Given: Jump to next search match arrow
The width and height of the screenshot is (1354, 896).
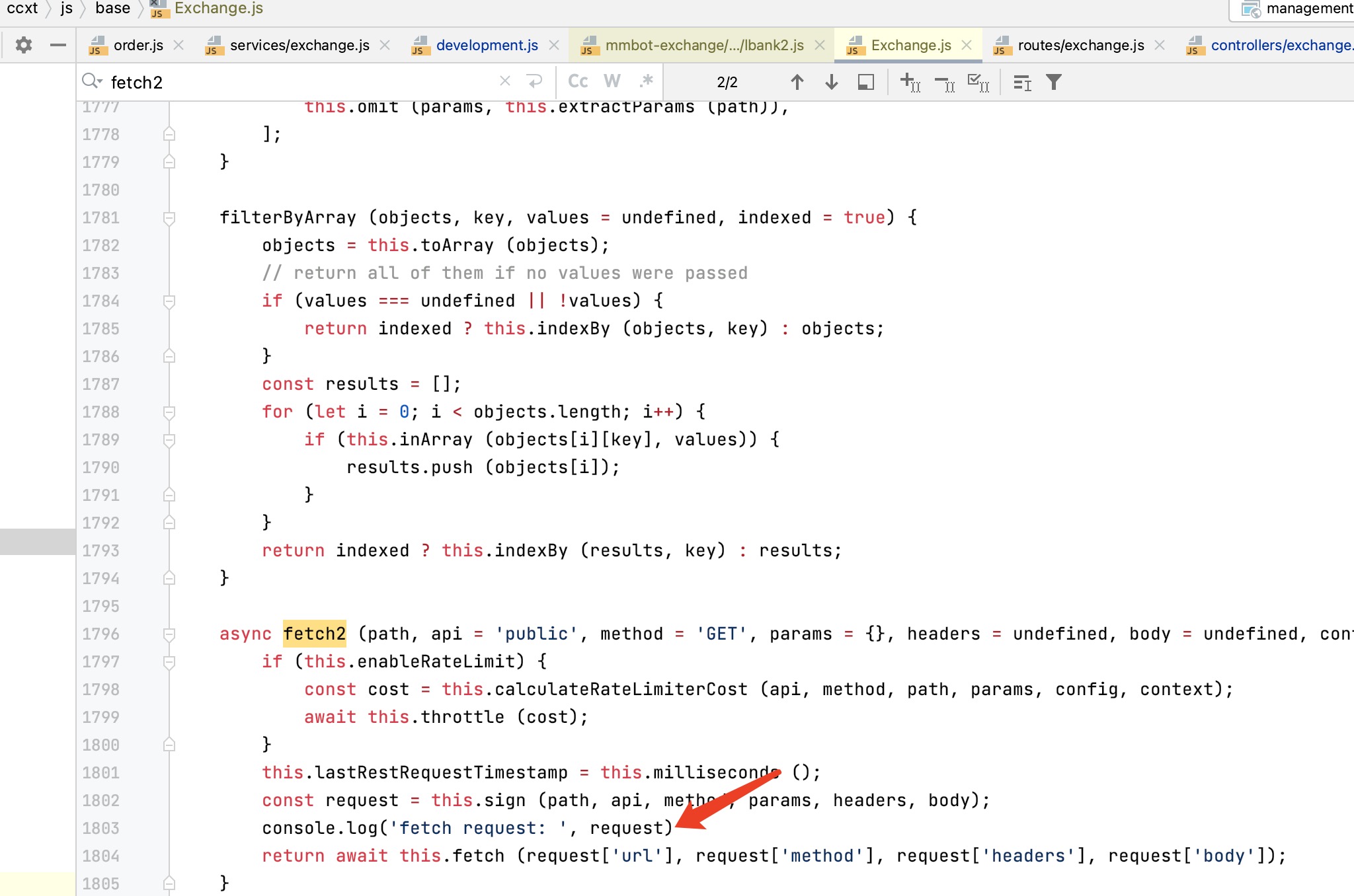Looking at the screenshot, I should (x=831, y=82).
